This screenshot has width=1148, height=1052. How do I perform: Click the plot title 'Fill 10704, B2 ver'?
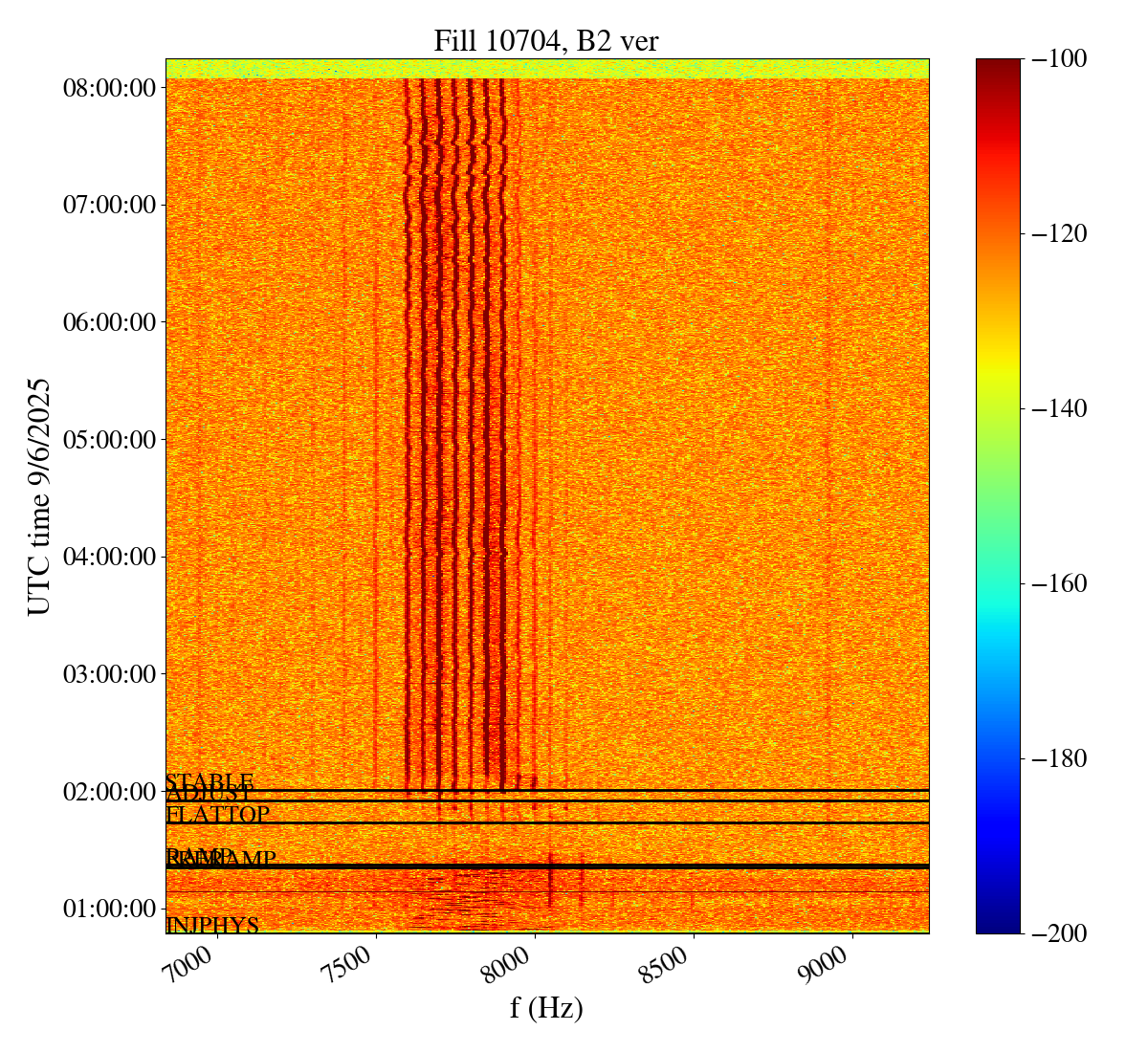click(546, 40)
